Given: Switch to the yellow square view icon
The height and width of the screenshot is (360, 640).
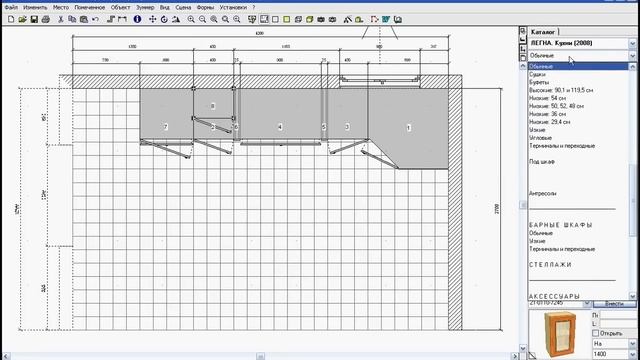Looking at the screenshot, I should point(287,19).
